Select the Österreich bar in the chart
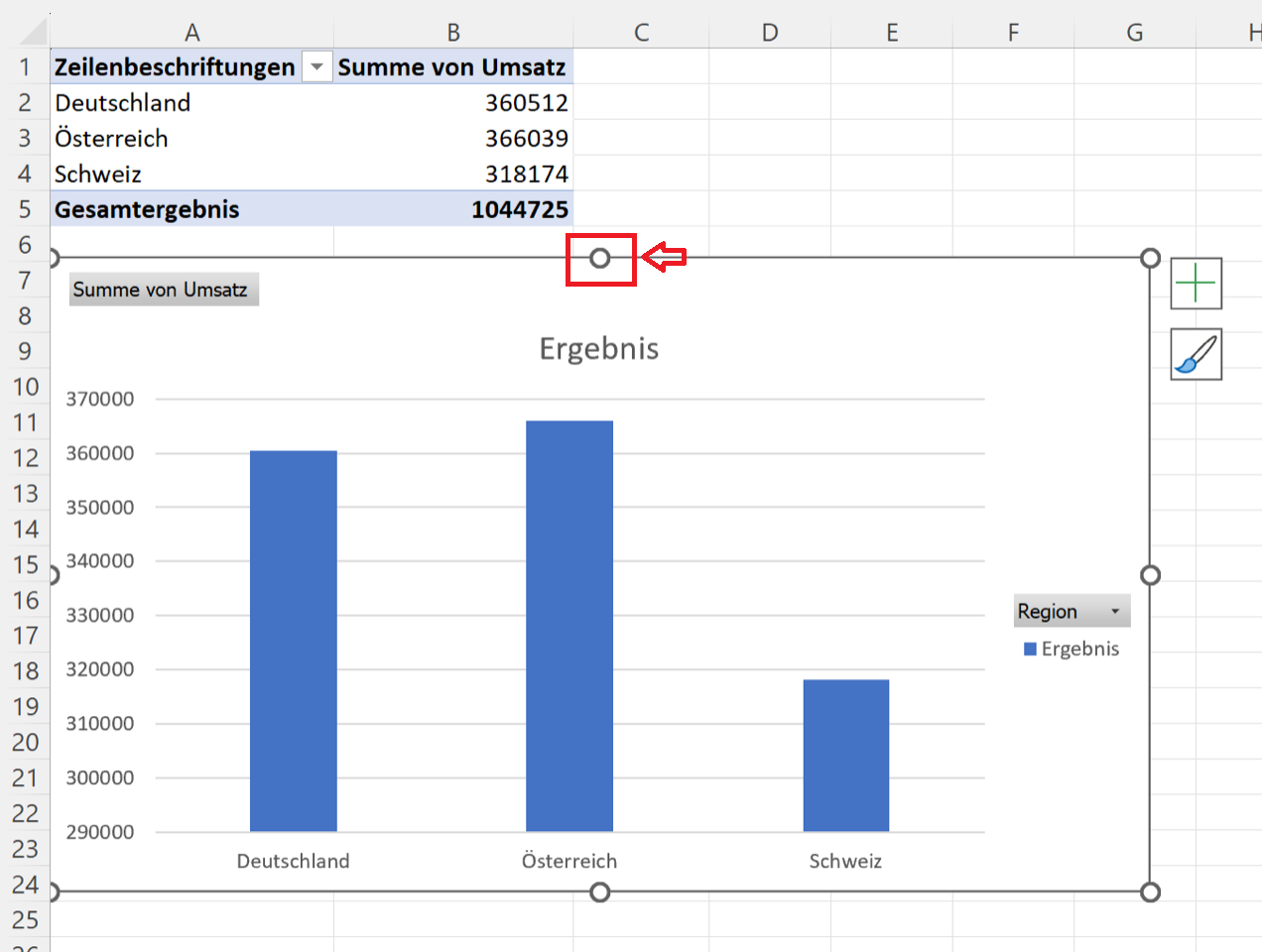 (568, 625)
